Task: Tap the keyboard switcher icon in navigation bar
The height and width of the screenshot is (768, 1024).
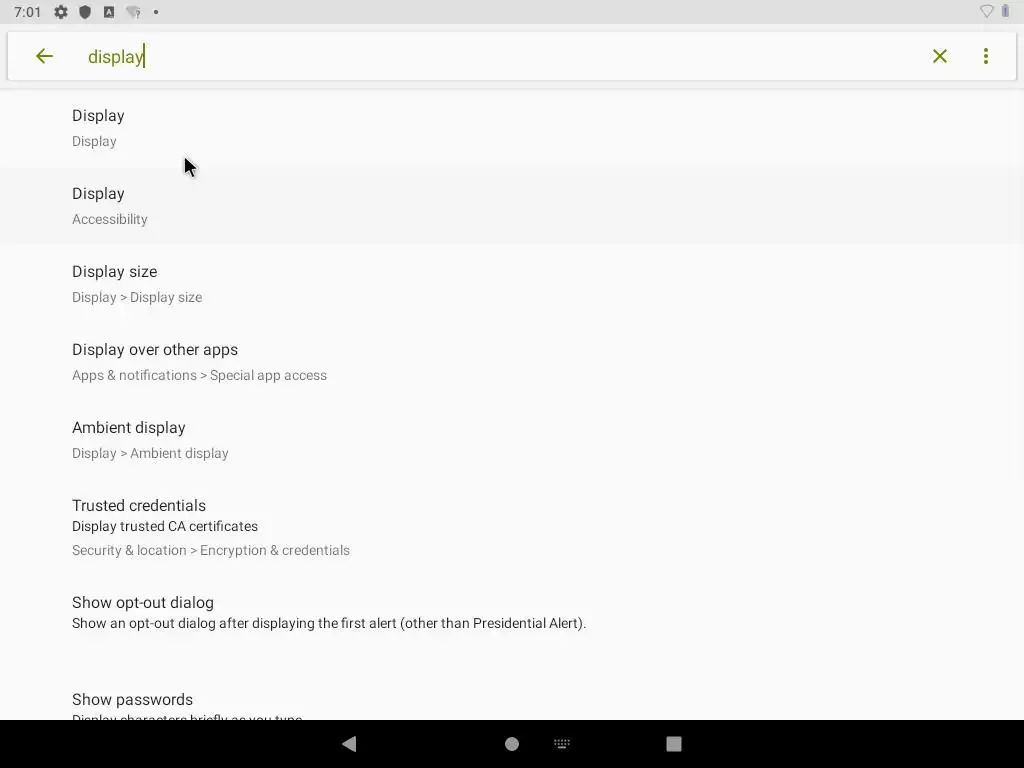Action: pos(562,743)
